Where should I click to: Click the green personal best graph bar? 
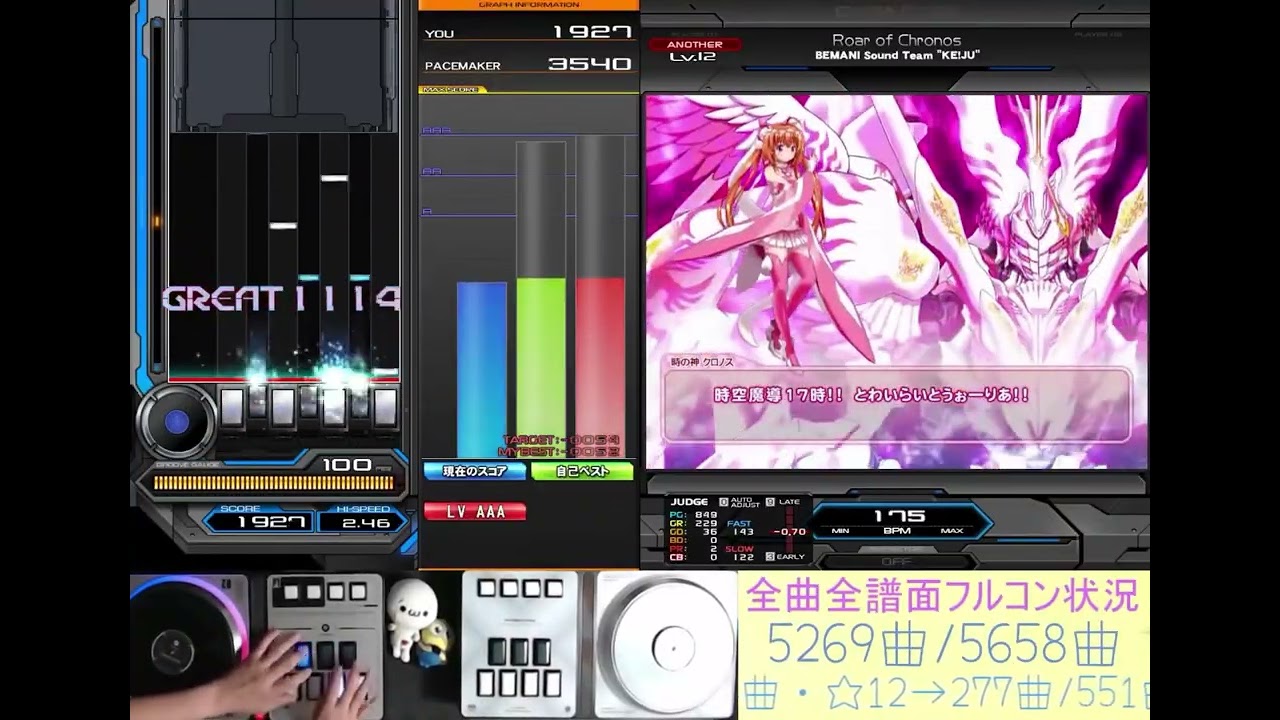[x=541, y=368]
